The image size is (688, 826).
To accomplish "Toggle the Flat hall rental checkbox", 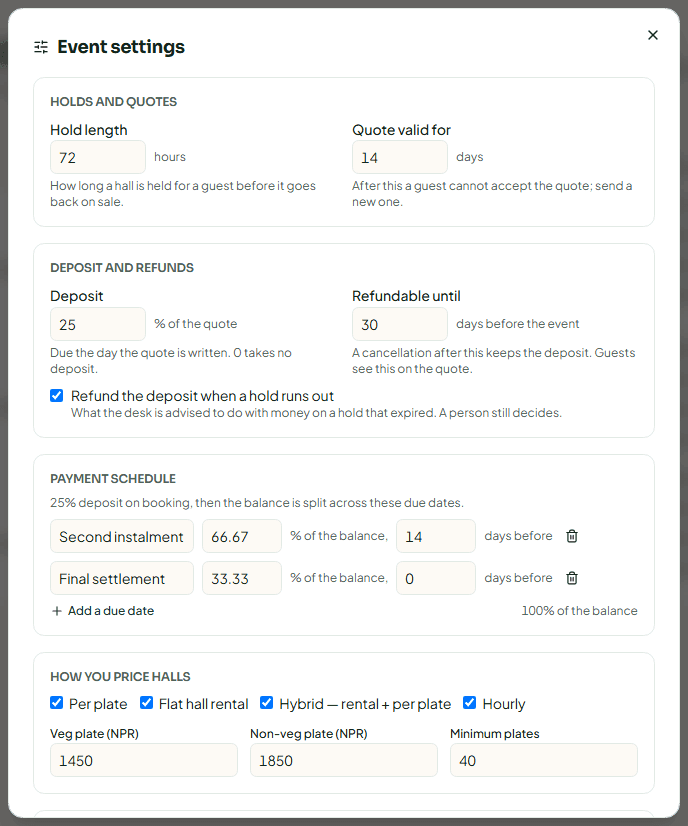I will tap(146, 703).
